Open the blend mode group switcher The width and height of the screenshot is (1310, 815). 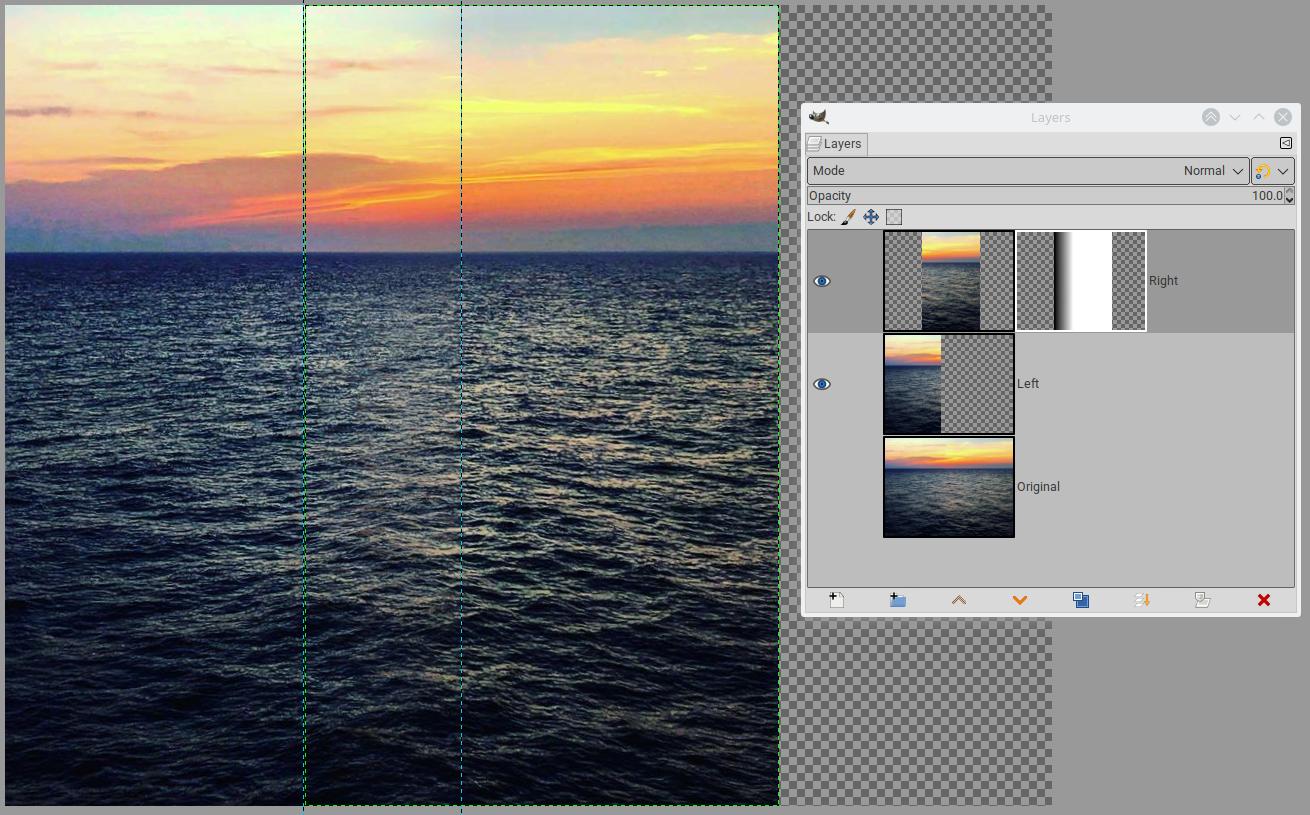(x=1273, y=171)
